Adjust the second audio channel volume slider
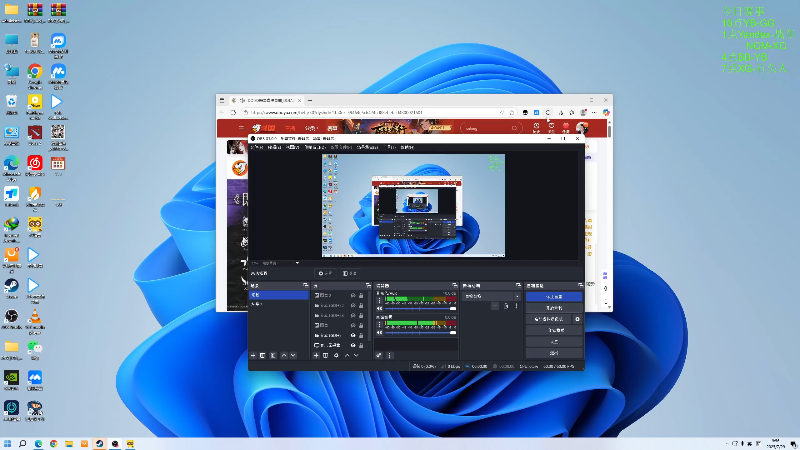Viewport: 800px width, 450px height. (420, 333)
